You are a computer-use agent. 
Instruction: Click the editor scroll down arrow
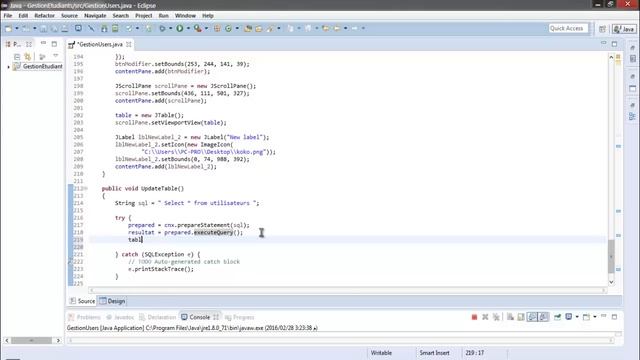coord(611,282)
